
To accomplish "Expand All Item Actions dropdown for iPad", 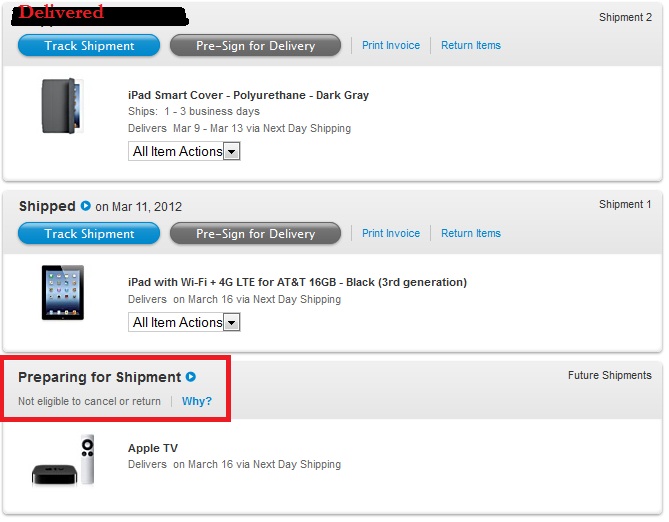I will pos(184,322).
